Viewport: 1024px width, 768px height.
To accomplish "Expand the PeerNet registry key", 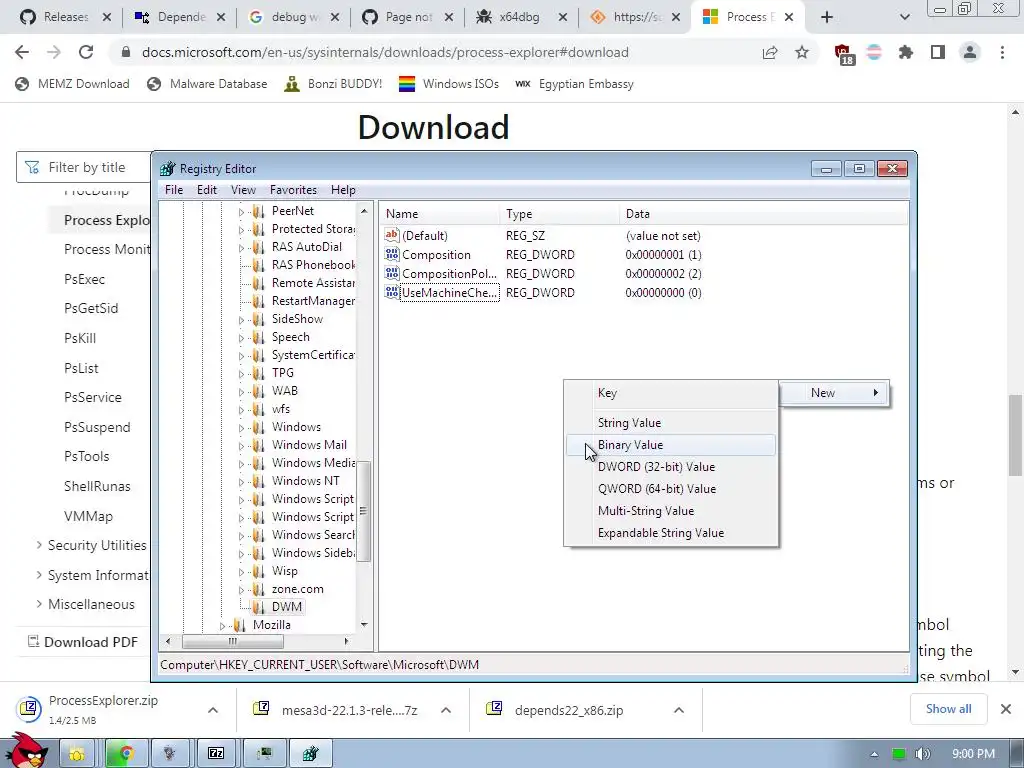I will coord(241,212).
